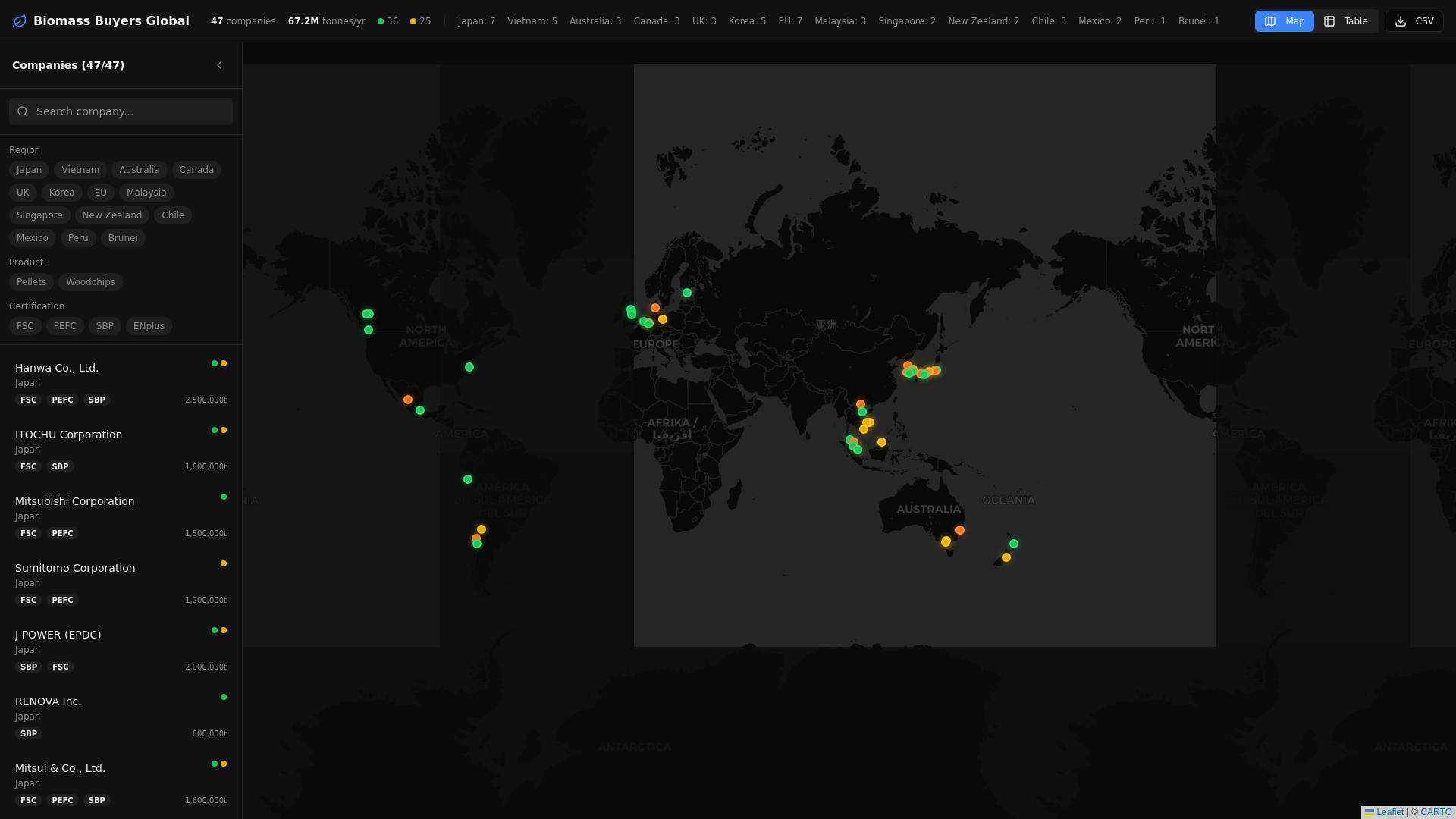The width and height of the screenshot is (1456, 819).
Task: Click RENOVA Inc. SBP certification badge
Action: (29, 733)
